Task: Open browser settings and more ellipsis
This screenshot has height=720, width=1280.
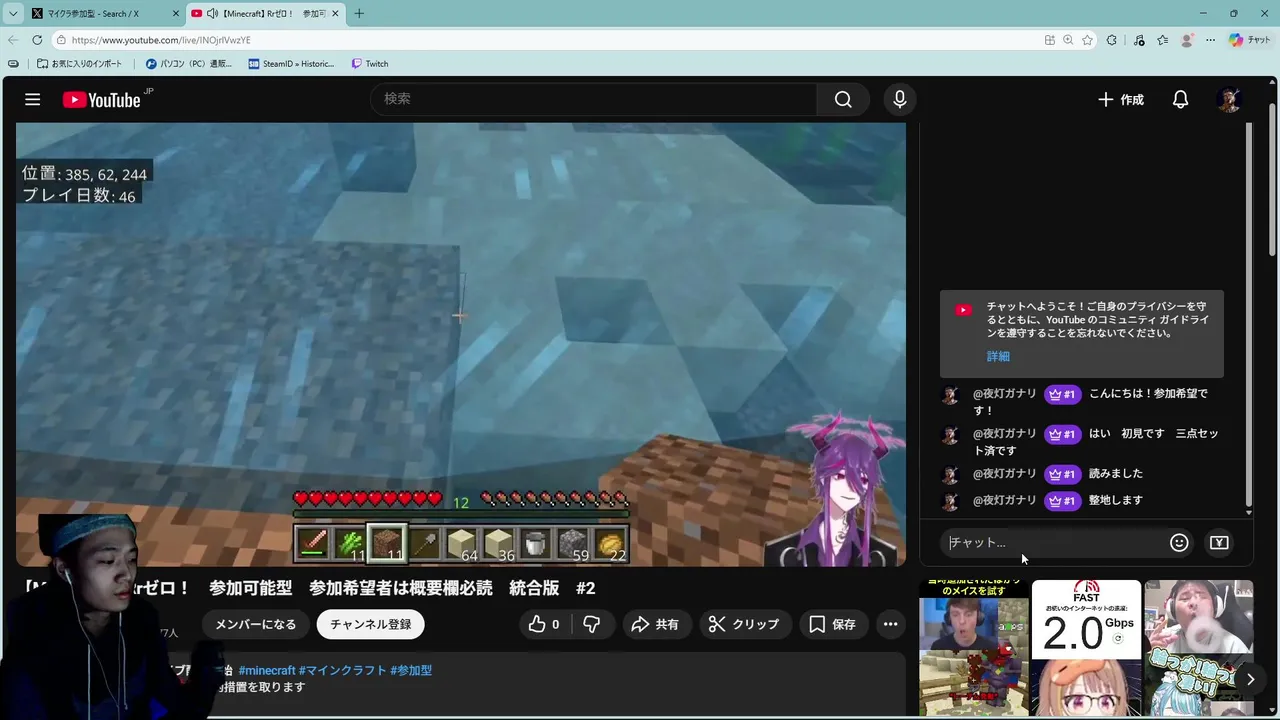Action: pos(1210,40)
